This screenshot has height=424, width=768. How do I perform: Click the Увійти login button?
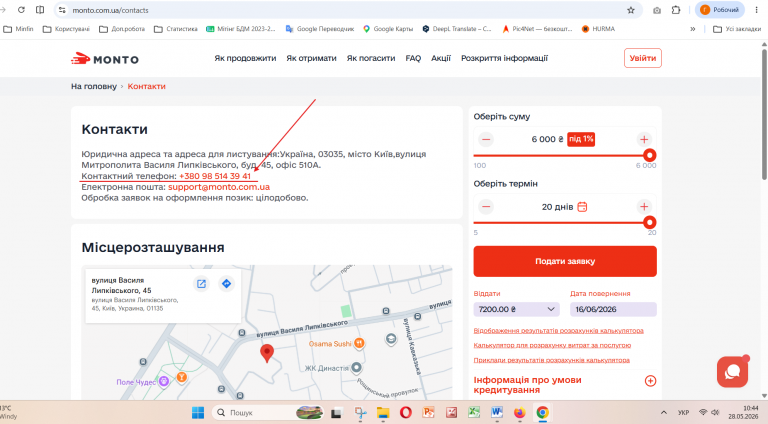pos(643,58)
